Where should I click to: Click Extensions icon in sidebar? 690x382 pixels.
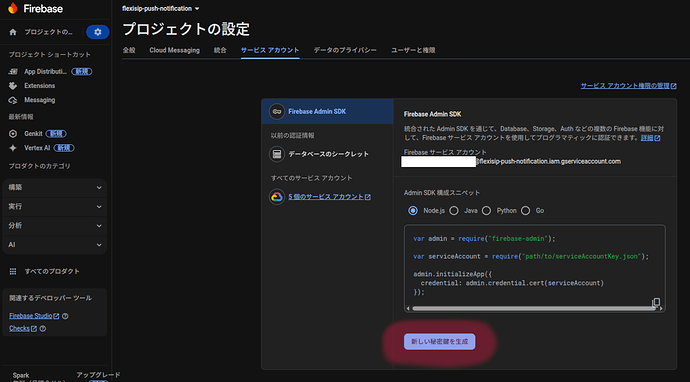13,86
